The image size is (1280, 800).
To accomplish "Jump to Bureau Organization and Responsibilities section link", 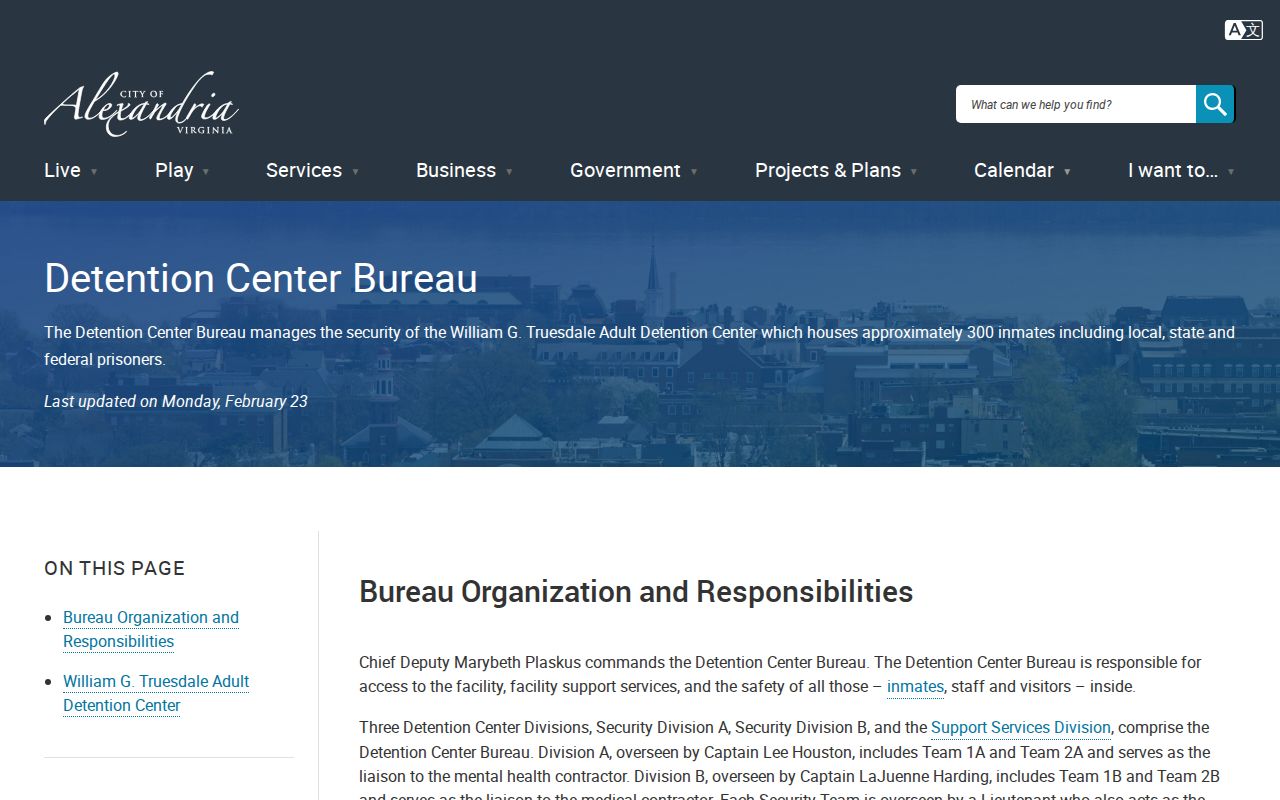I will (151, 629).
